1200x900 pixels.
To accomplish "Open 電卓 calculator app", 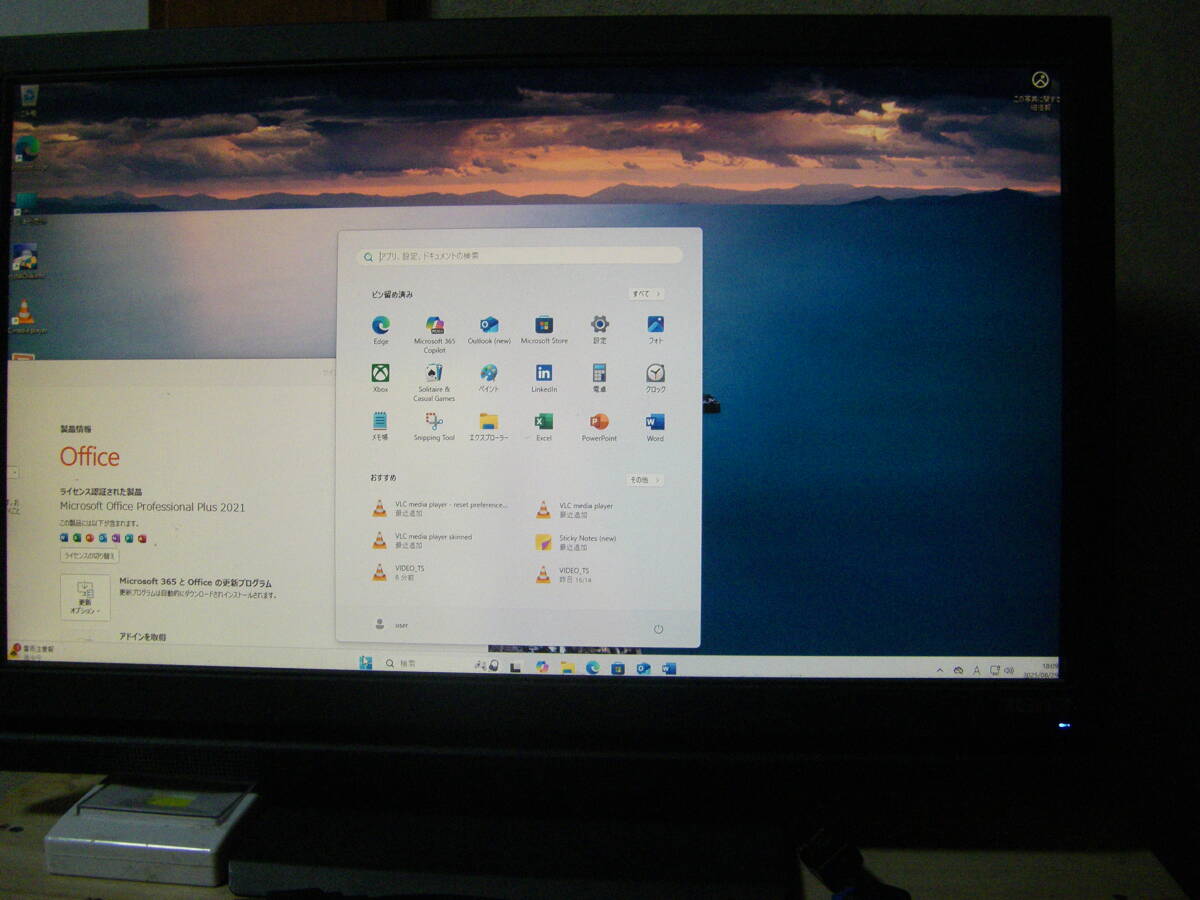I will [600, 378].
